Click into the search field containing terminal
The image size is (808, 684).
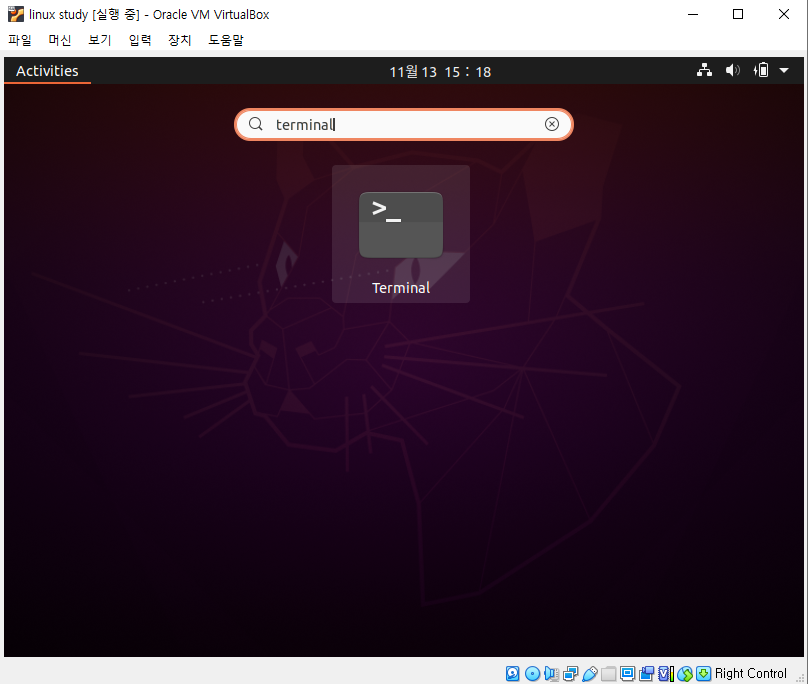[403, 124]
